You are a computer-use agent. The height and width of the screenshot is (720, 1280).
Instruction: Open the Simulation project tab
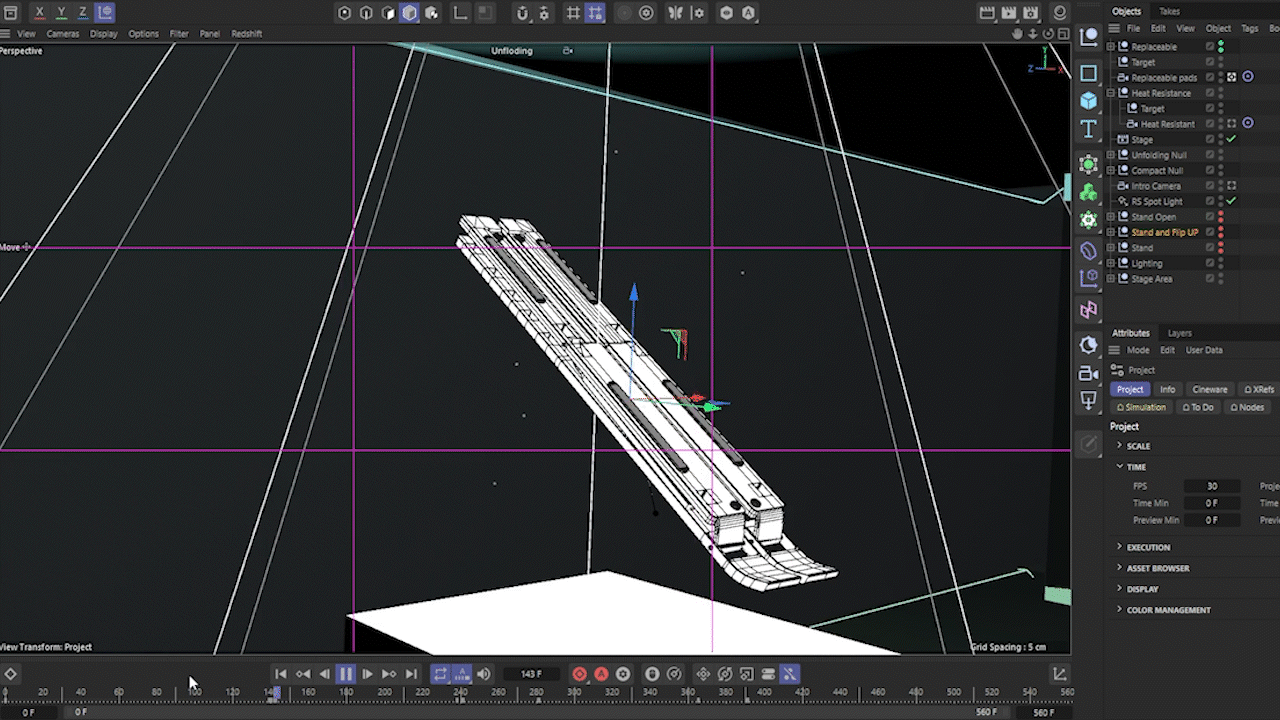[1141, 407]
